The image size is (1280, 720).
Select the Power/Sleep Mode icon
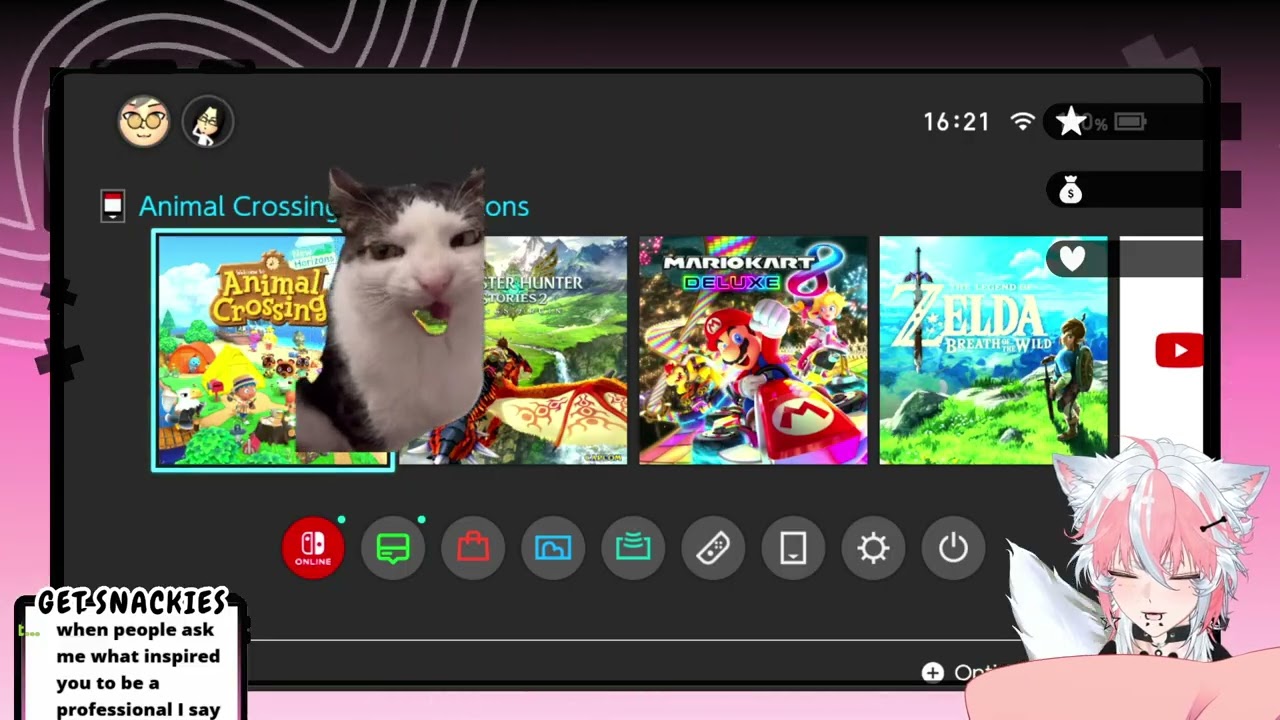click(x=953, y=548)
